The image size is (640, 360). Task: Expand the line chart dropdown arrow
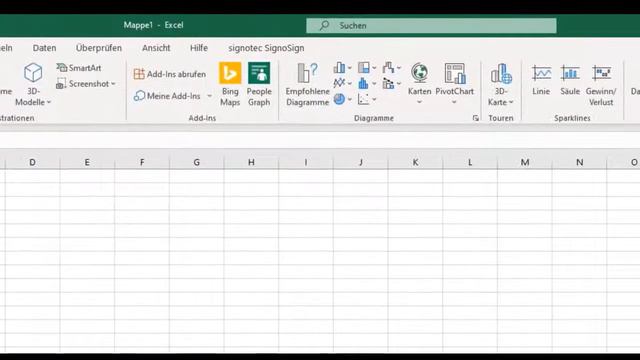pos(350,84)
